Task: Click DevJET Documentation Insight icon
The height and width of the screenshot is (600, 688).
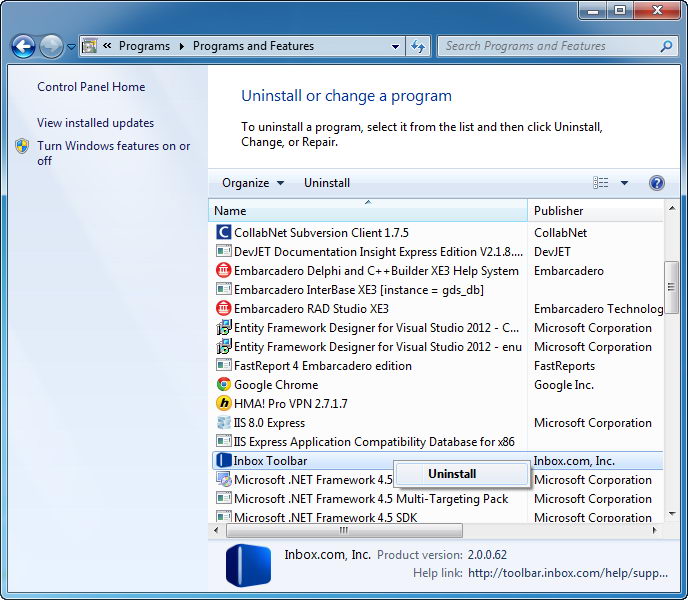Action: pyautogui.click(x=224, y=251)
